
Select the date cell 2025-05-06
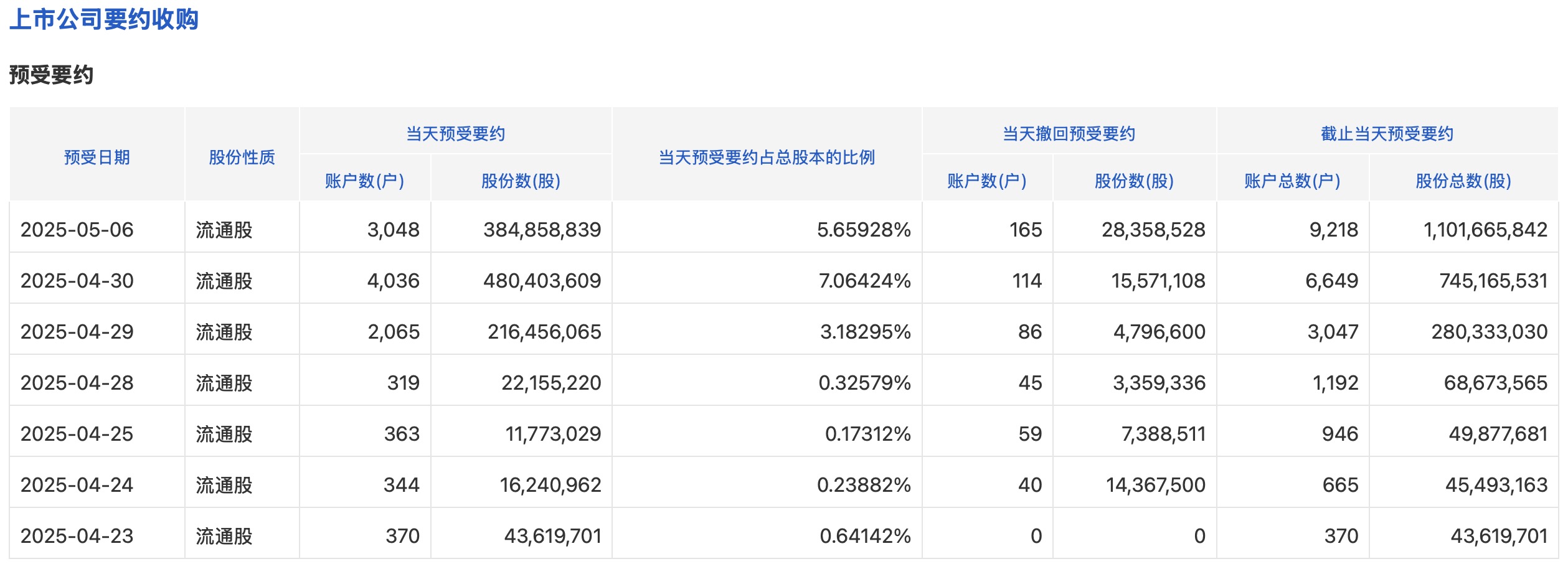pyautogui.click(x=77, y=230)
